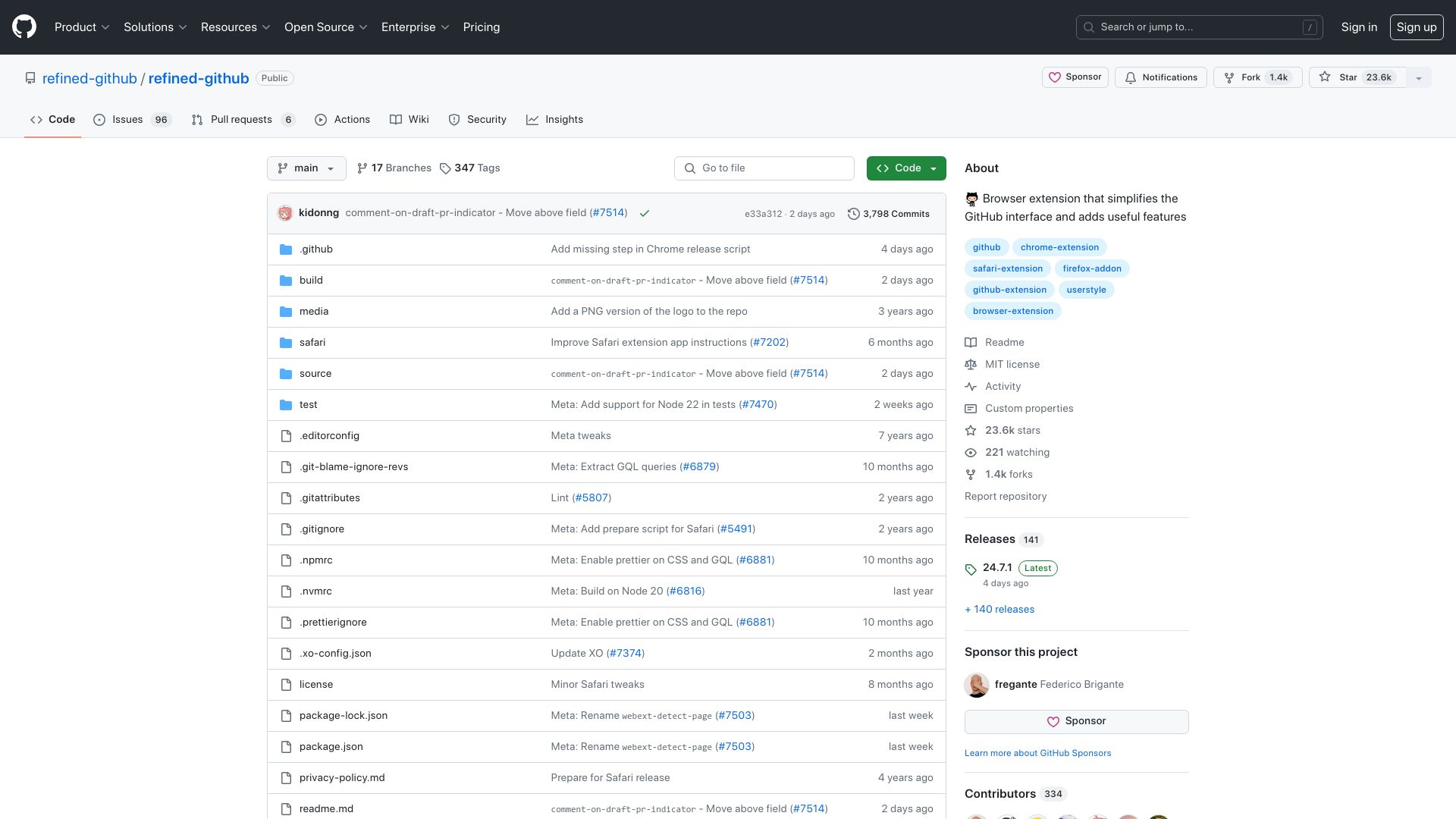Click the green check status icon
The height and width of the screenshot is (819, 1456).
[645, 214]
